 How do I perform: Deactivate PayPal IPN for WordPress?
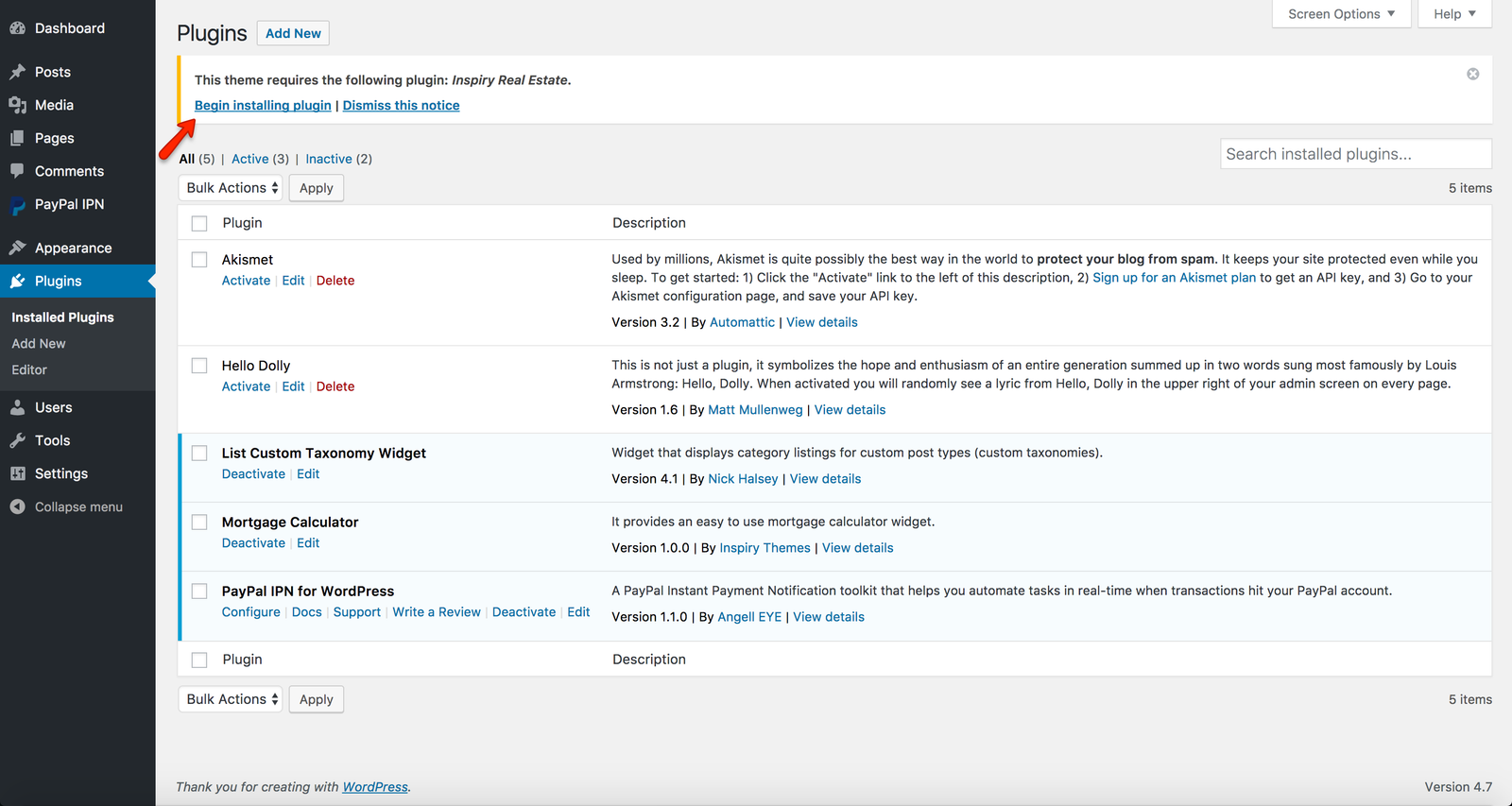(x=524, y=612)
